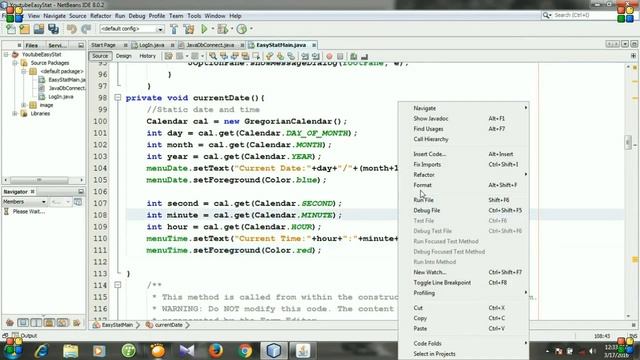
Task: Collapse the Javadoc fold at line 114
Action: 118,285
